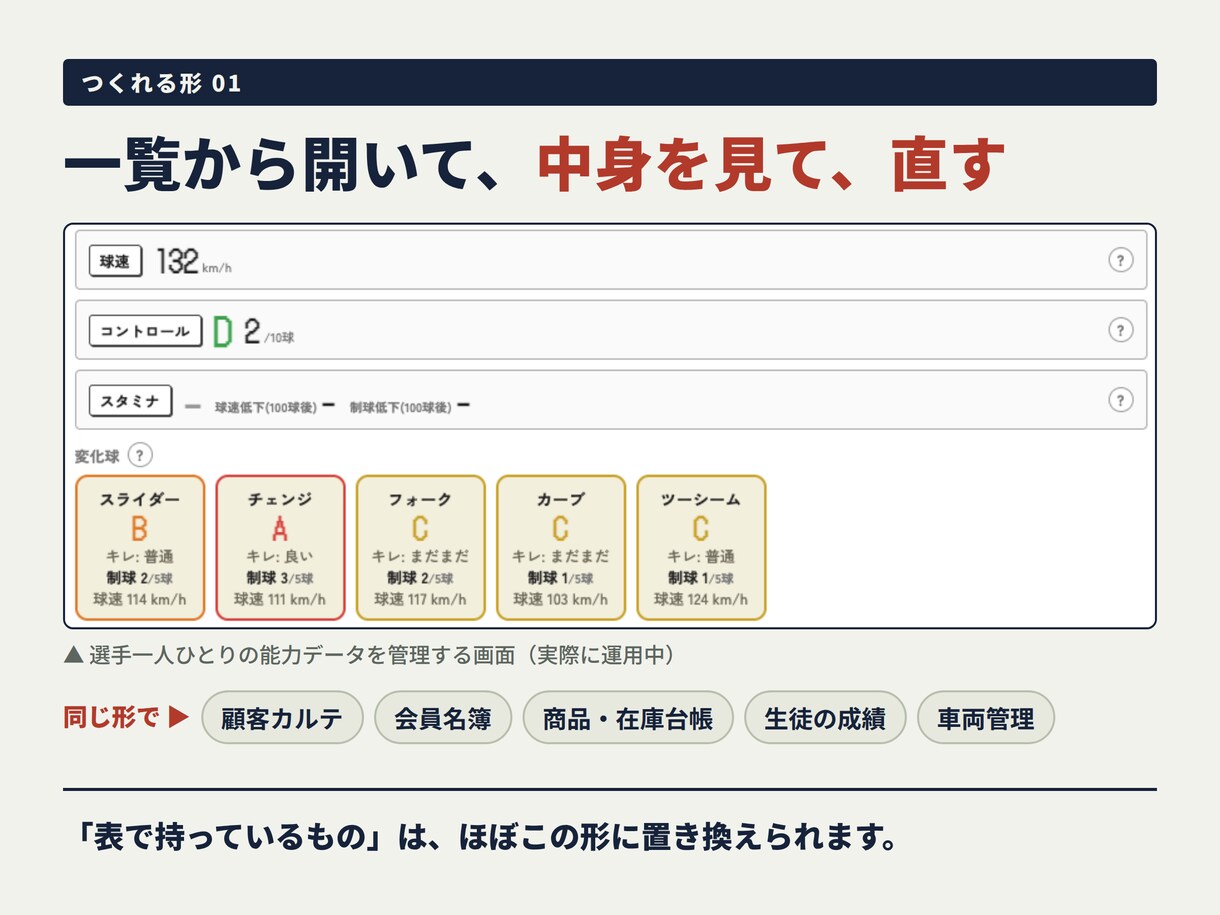
Task: Click the 球速 103 km/h text
Action: (561, 600)
